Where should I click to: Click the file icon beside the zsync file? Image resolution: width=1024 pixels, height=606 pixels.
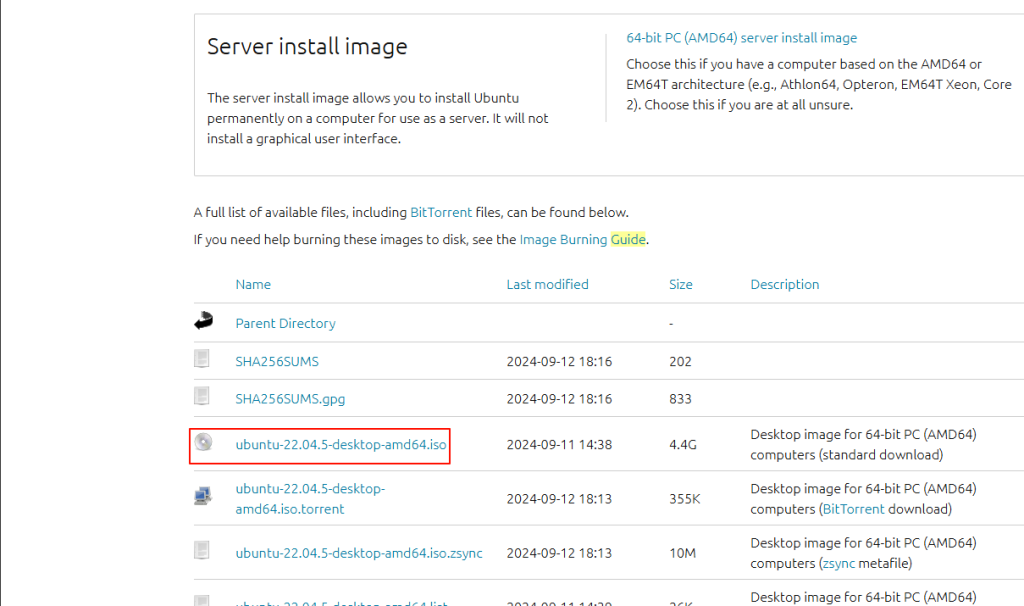pyautogui.click(x=203, y=551)
